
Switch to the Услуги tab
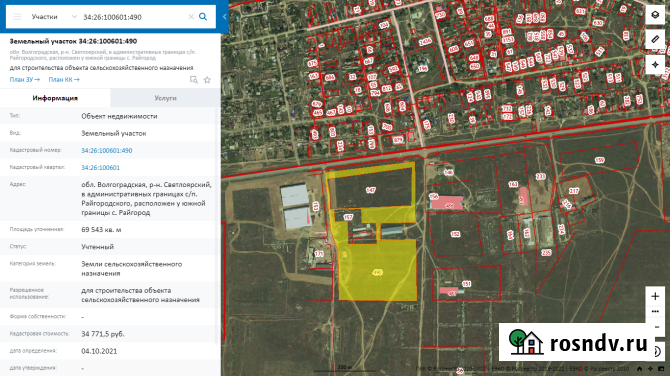click(x=165, y=98)
